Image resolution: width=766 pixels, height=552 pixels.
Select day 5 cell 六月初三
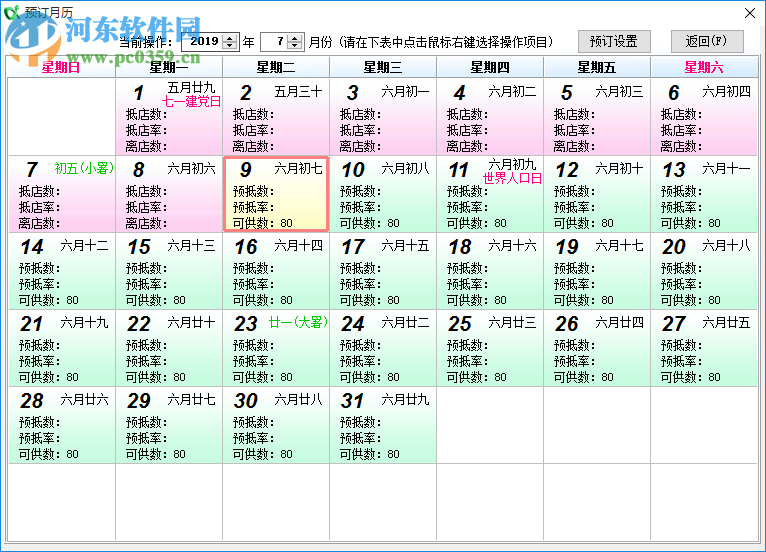597,117
